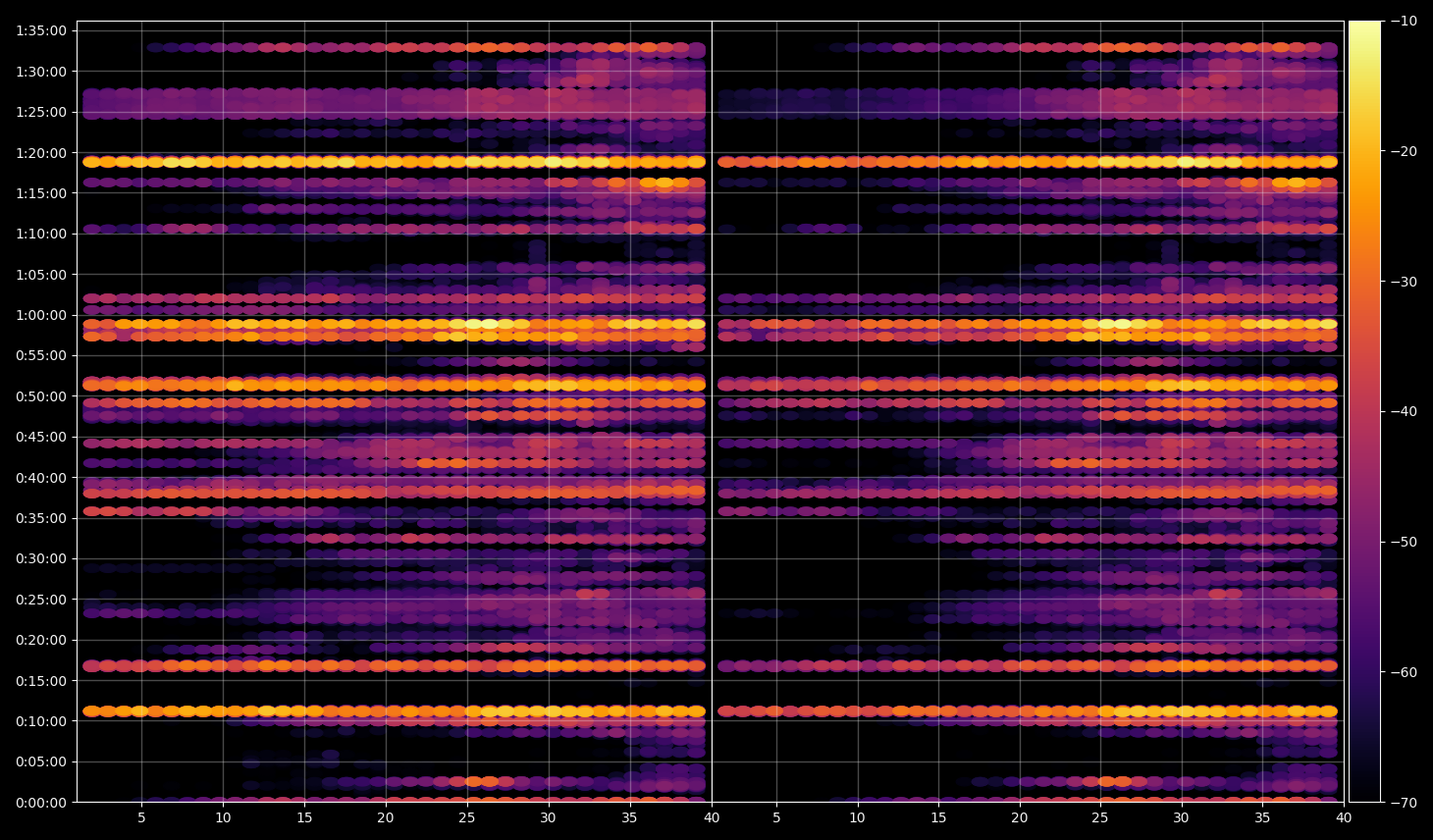Click x-axis label 25 under the left plot
1433x840 pixels.
tap(467, 818)
